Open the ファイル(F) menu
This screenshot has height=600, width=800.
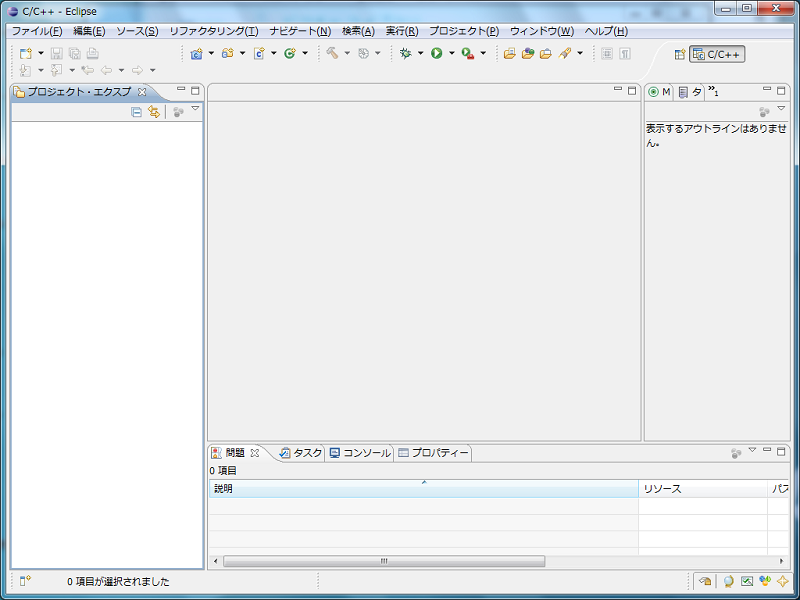(x=36, y=31)
